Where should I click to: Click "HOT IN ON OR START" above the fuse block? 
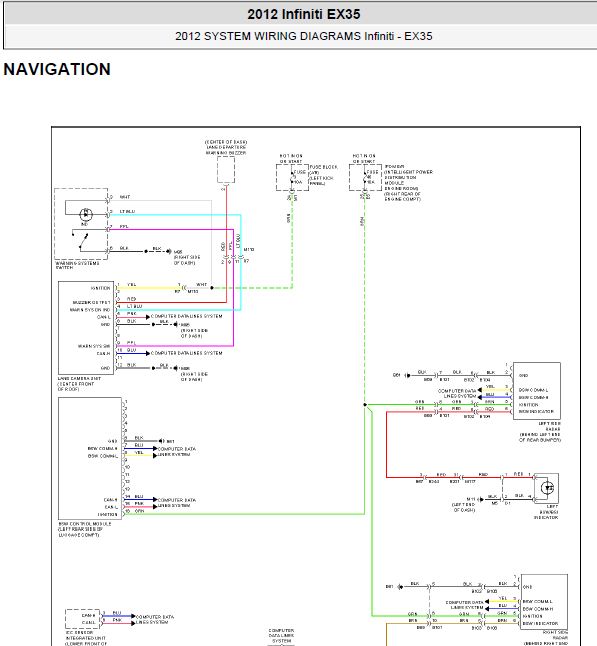(291, 159)
